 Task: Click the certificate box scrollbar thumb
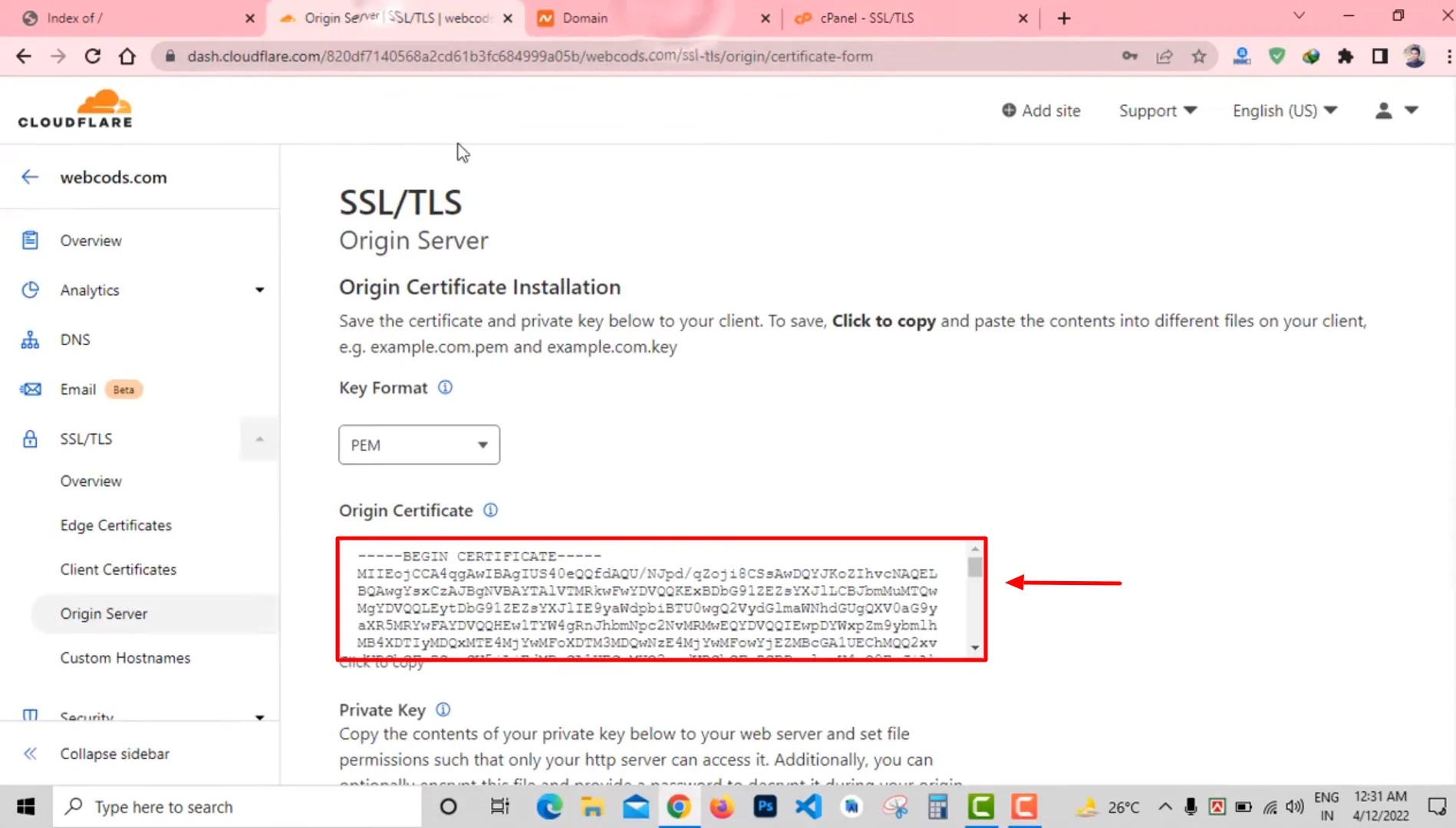coord(975,567)
